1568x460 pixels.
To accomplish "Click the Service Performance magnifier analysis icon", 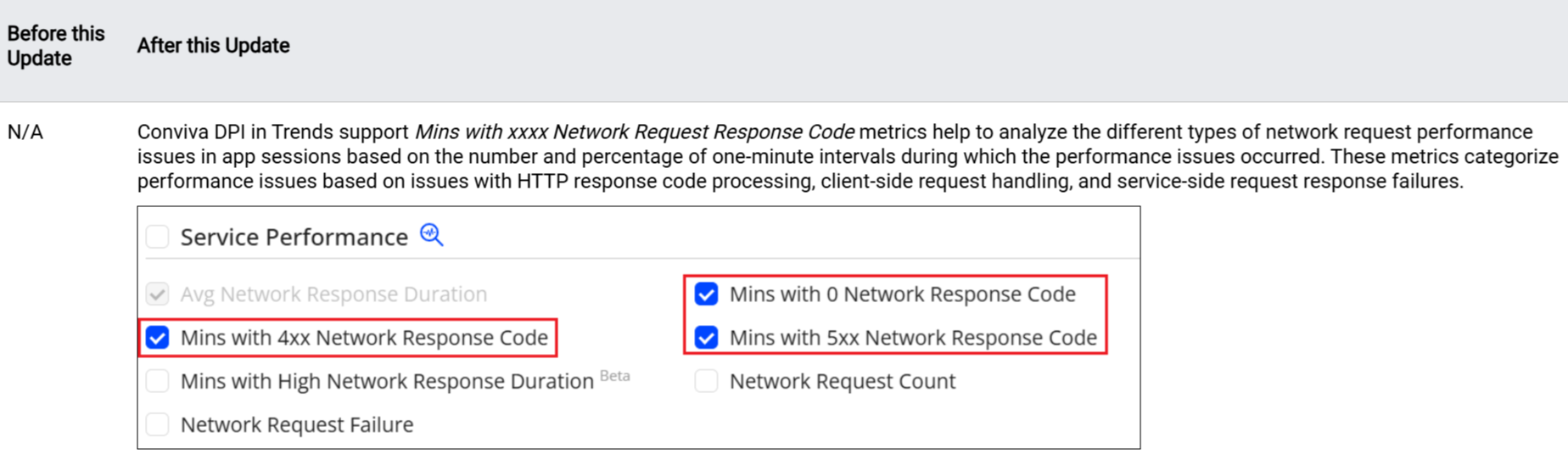I will tap(431, 235).
